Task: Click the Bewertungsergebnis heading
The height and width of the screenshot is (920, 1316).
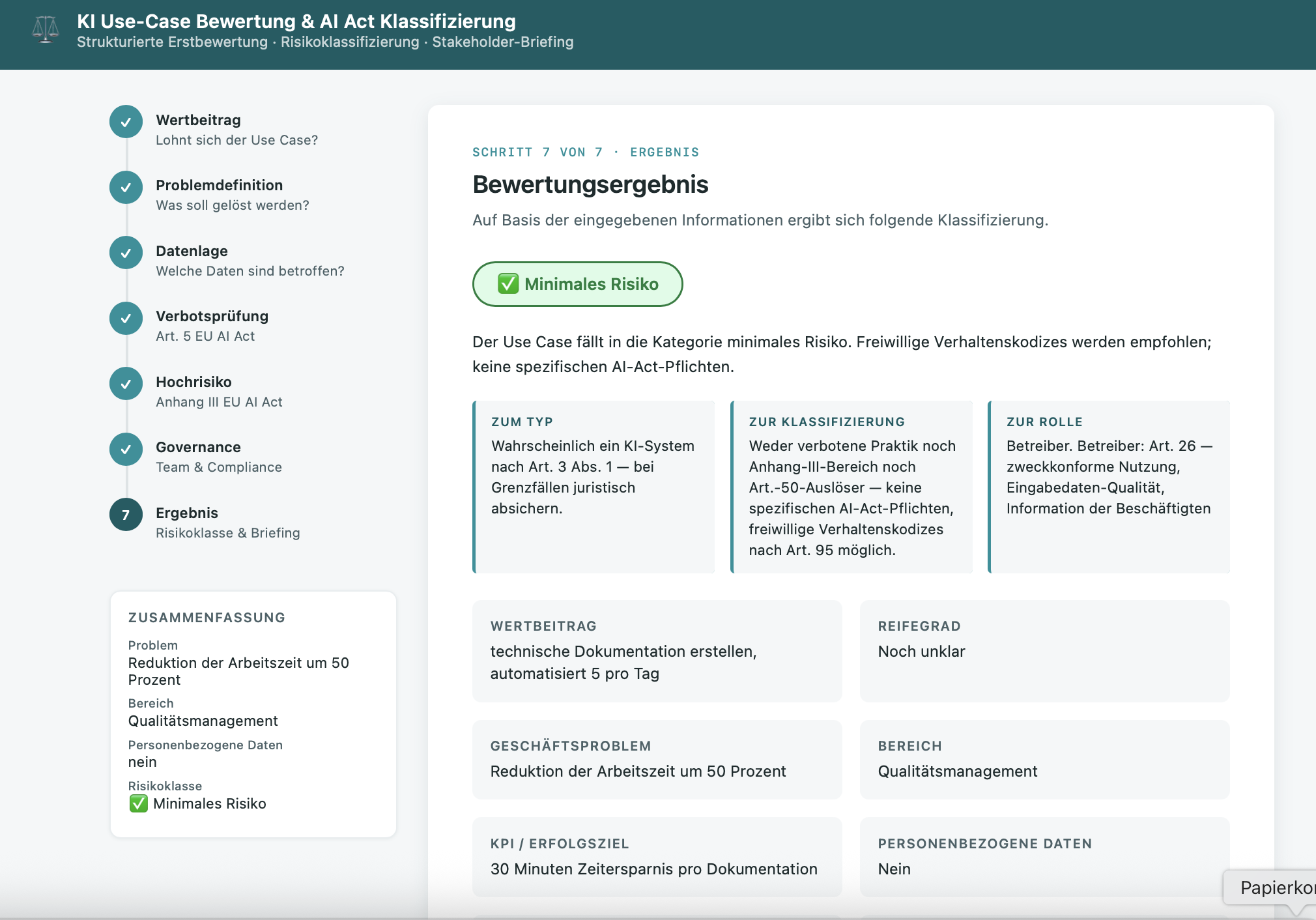Action: [x=590, y=184]
